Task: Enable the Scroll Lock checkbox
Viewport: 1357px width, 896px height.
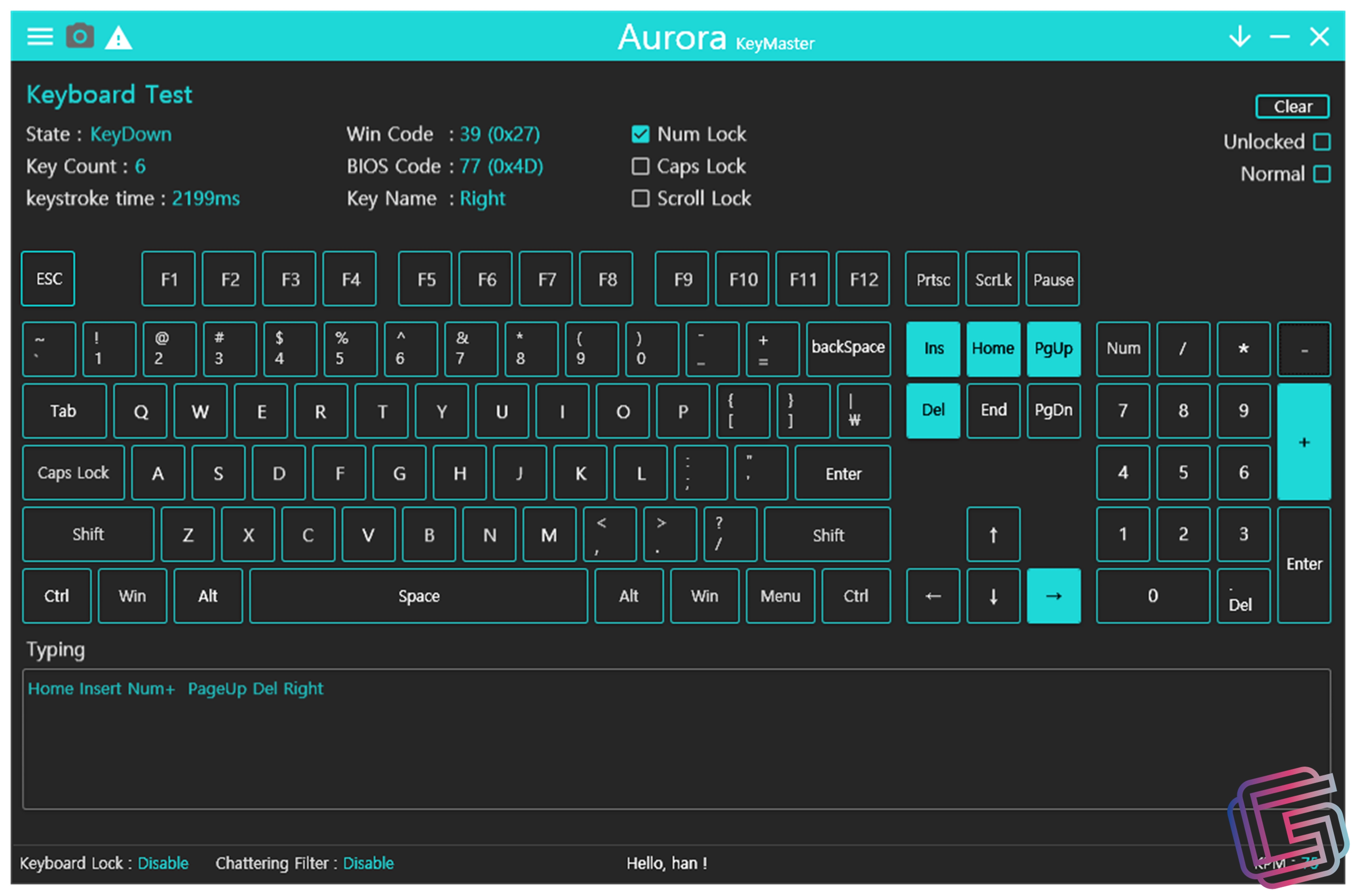Action: click(640, 198)
